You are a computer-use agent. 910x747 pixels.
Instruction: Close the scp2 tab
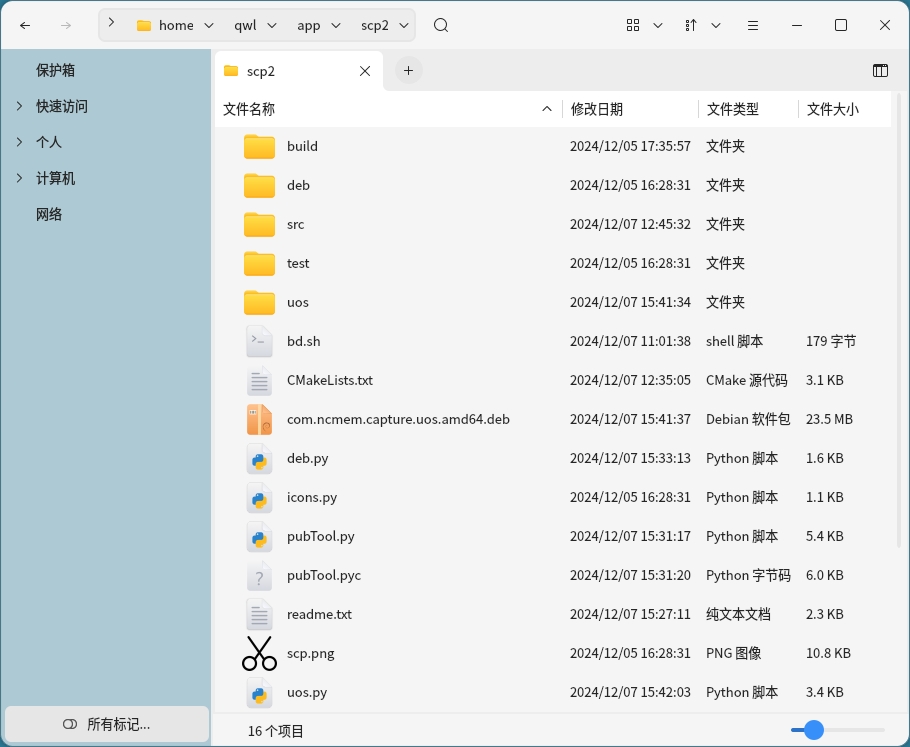click(365, 71)
